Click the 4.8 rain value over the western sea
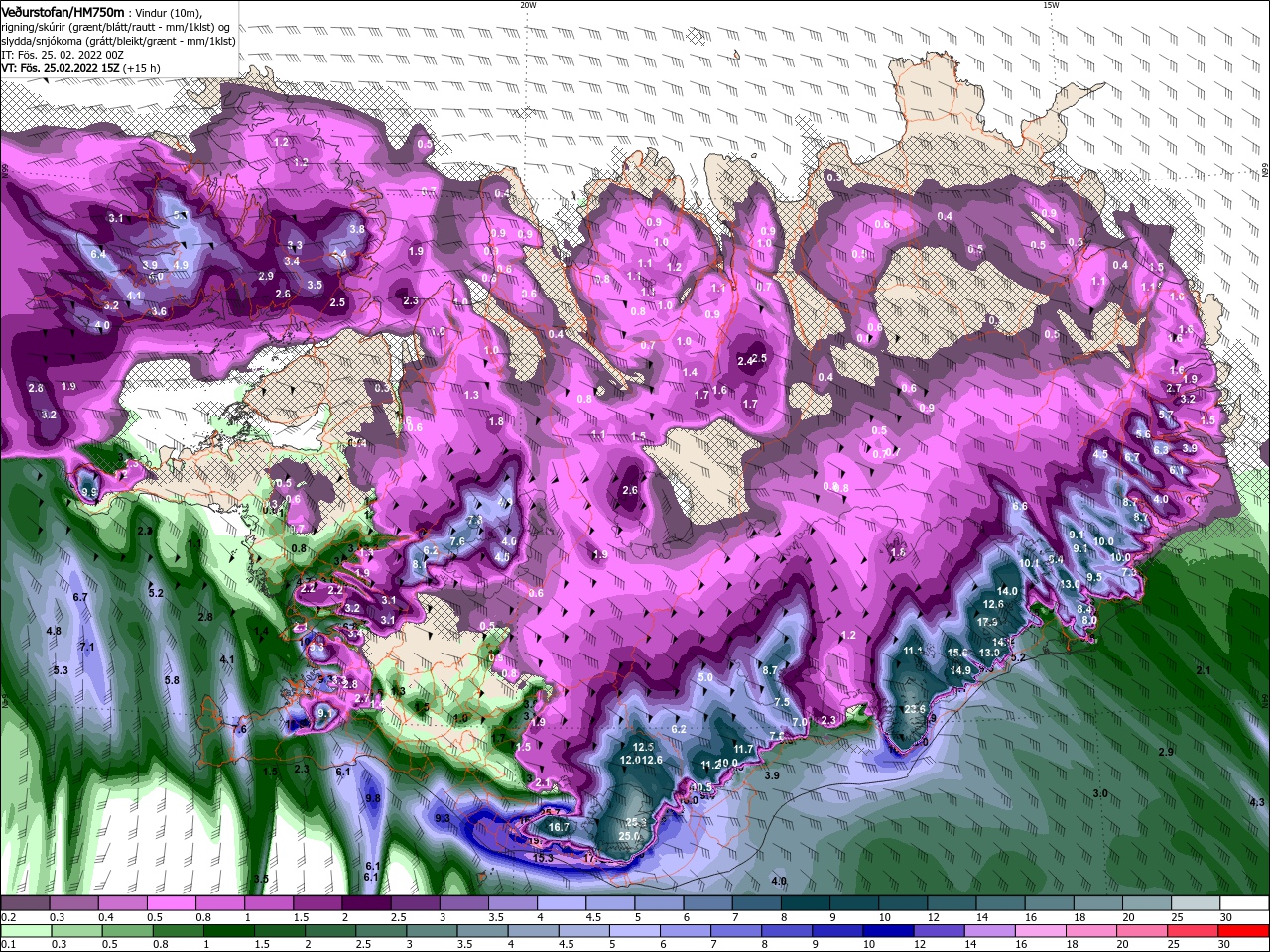This screenshot has height=952, width=1270. (54, 631)
